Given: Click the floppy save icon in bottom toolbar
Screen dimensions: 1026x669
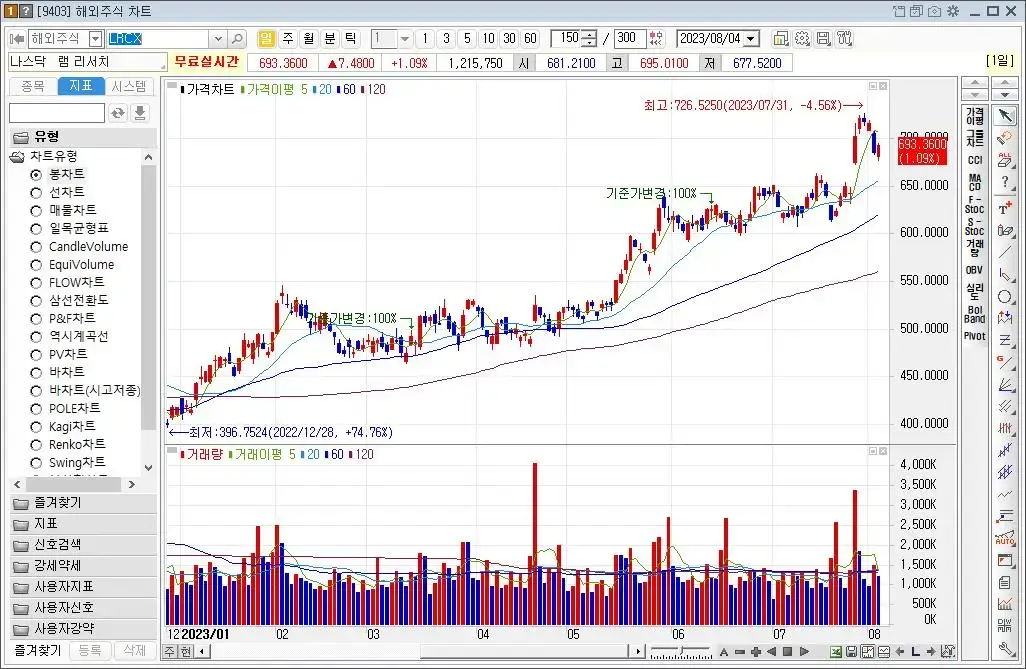Looking at the screenshot, I should pos(852,651).
